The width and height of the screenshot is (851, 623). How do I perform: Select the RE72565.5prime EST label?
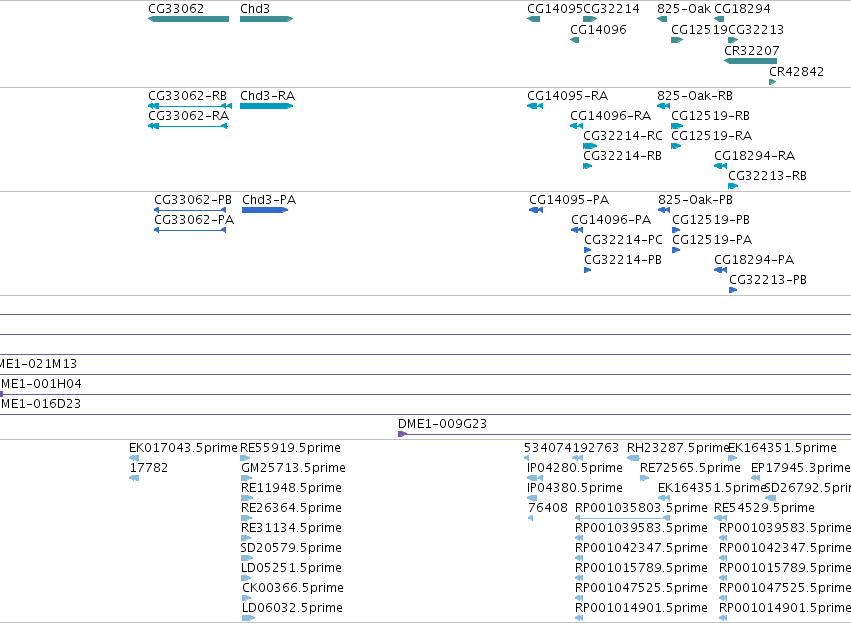pos(690,468)
